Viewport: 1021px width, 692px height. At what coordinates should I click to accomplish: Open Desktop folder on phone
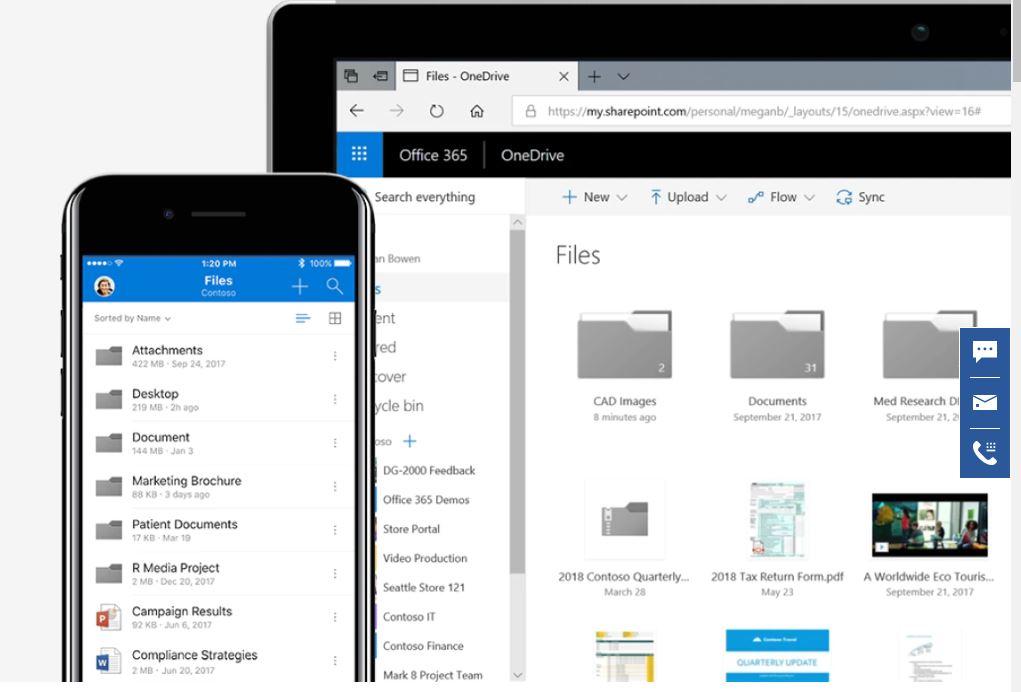coord(218,400)
